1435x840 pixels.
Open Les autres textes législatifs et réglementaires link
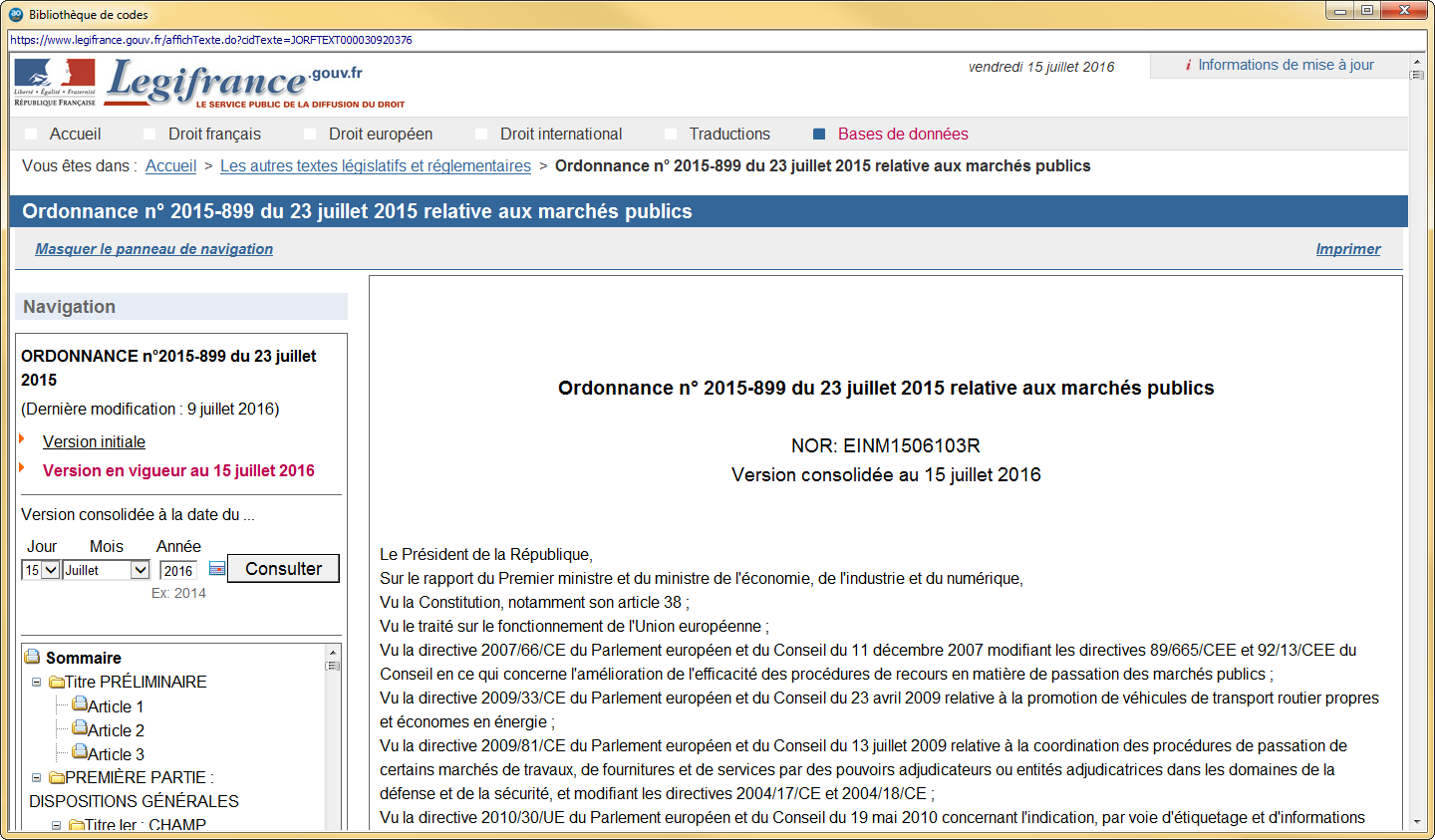(376, 165)
